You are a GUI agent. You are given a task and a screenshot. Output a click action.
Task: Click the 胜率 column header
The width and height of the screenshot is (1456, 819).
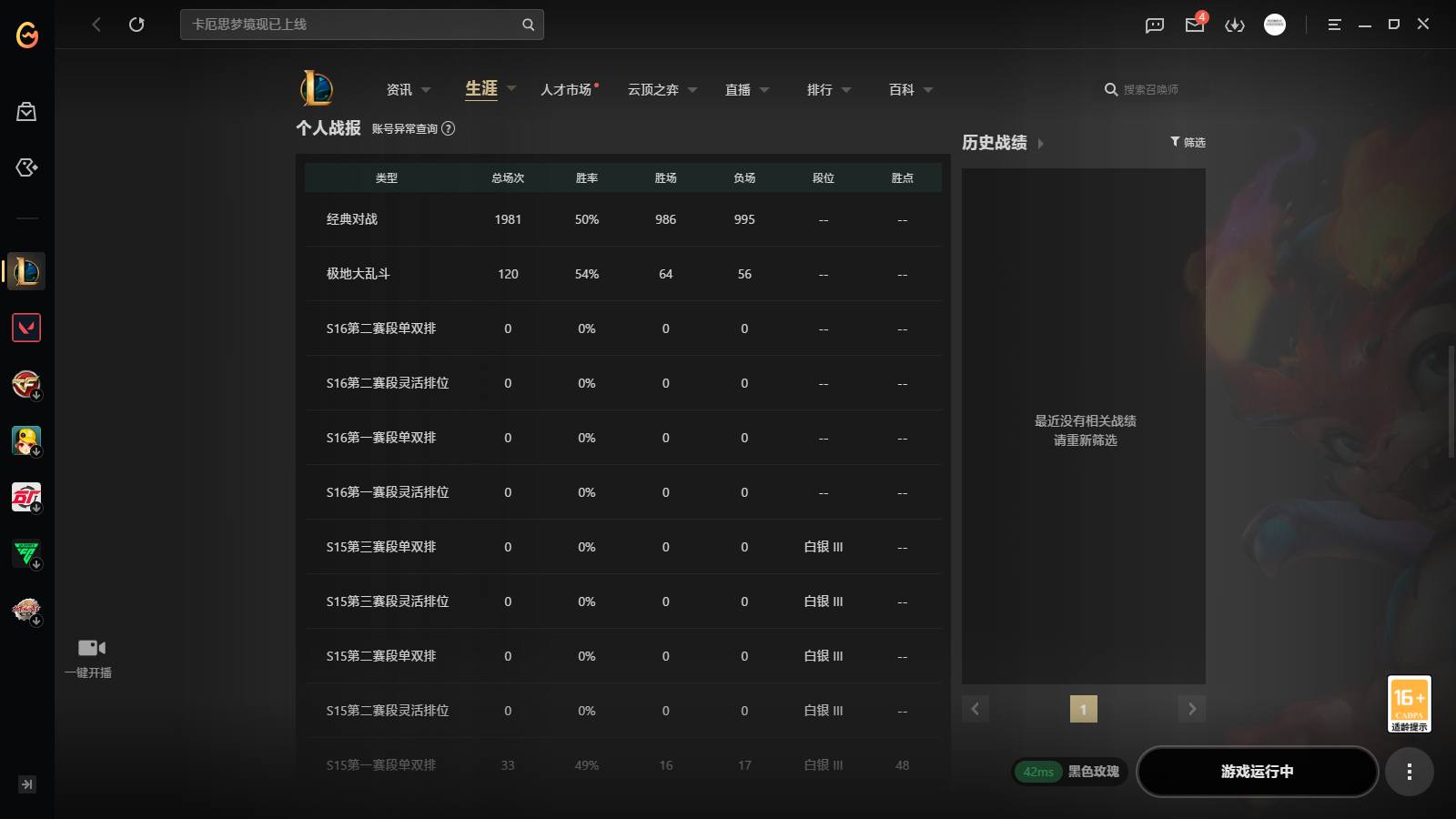pos(587,178)
